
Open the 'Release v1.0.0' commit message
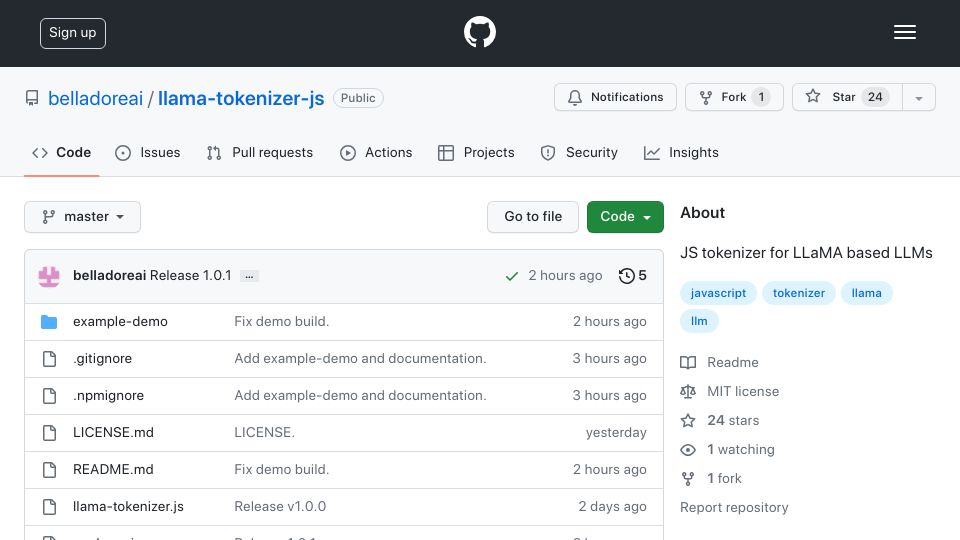tap(280, 506)
